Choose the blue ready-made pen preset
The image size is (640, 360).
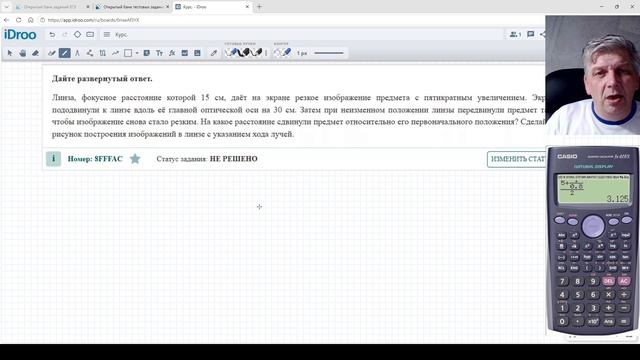[x=232, y=53]
